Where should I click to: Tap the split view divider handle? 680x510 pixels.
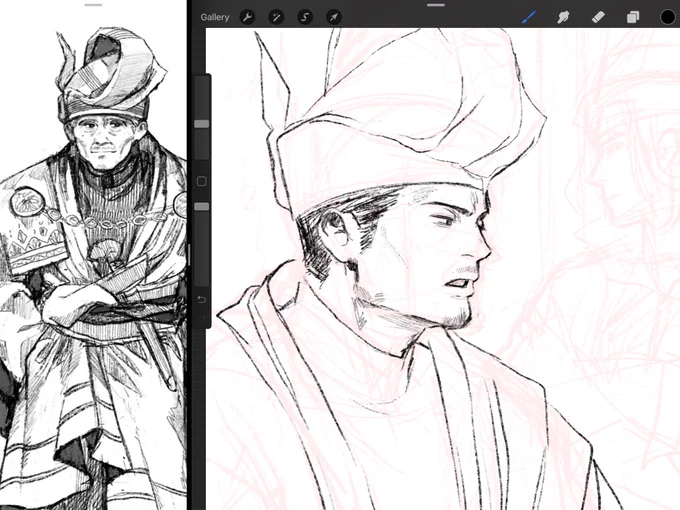pyautogui.click(x=189, y=255)
